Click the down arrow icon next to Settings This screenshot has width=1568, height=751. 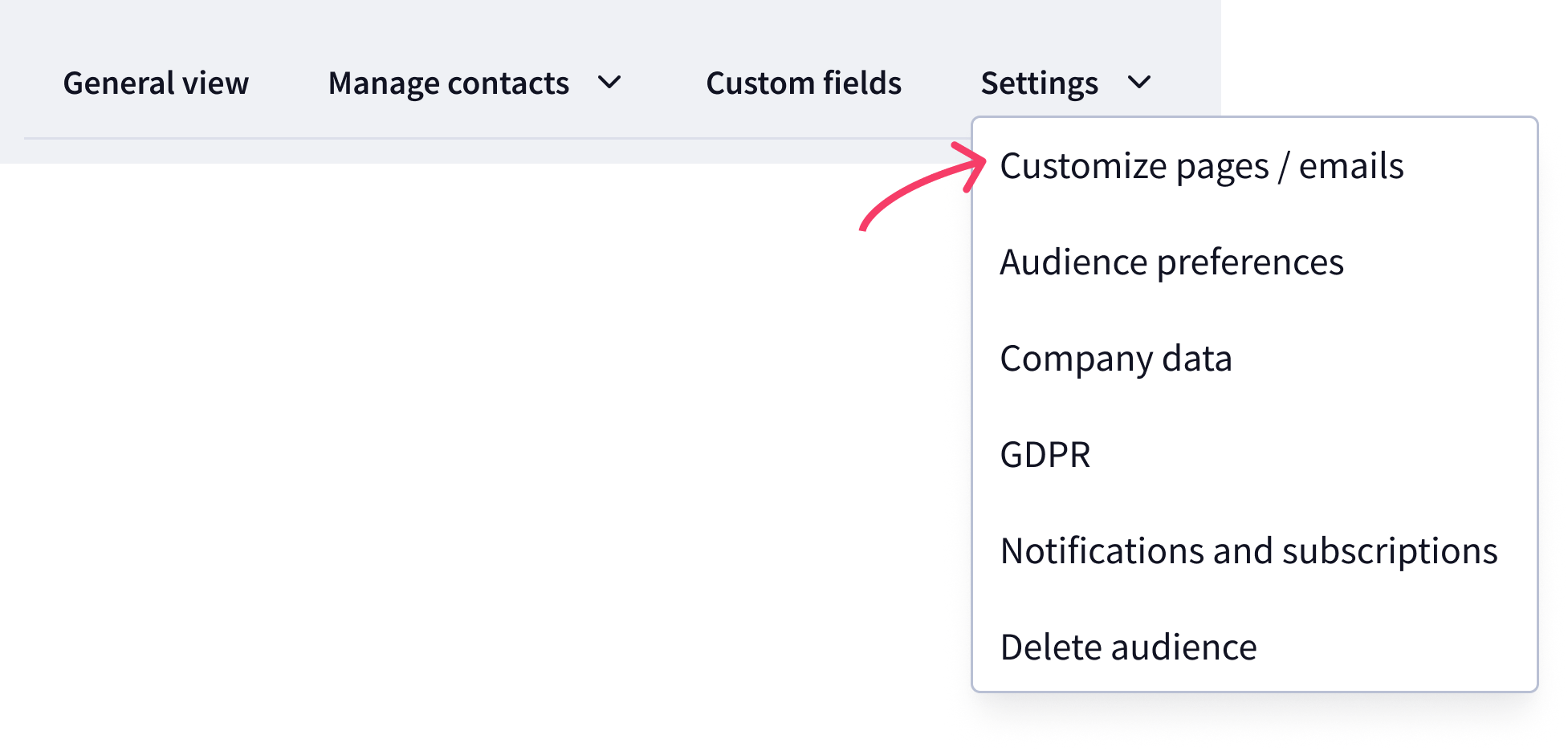1139,83
